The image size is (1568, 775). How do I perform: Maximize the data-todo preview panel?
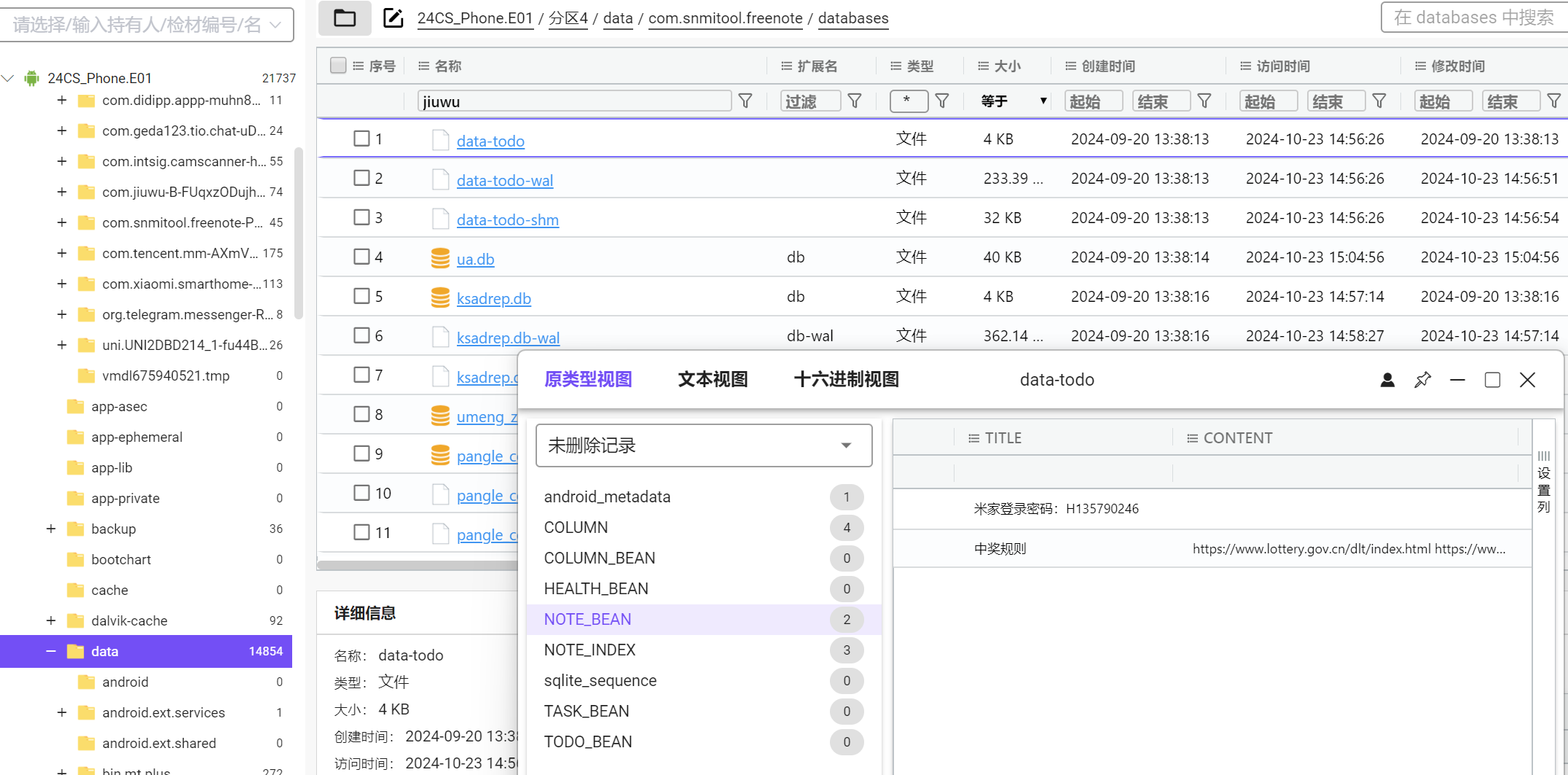click(1492, 380)
